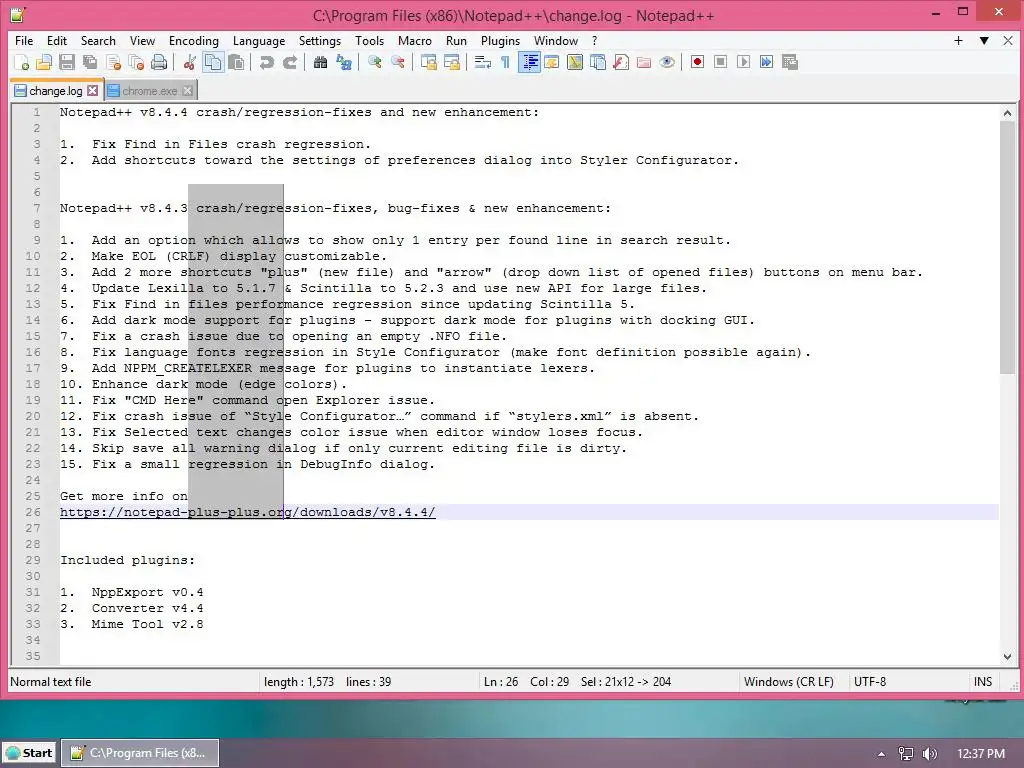Add new file with plus button
1024x768 pixels.
(x=958, y=40)
